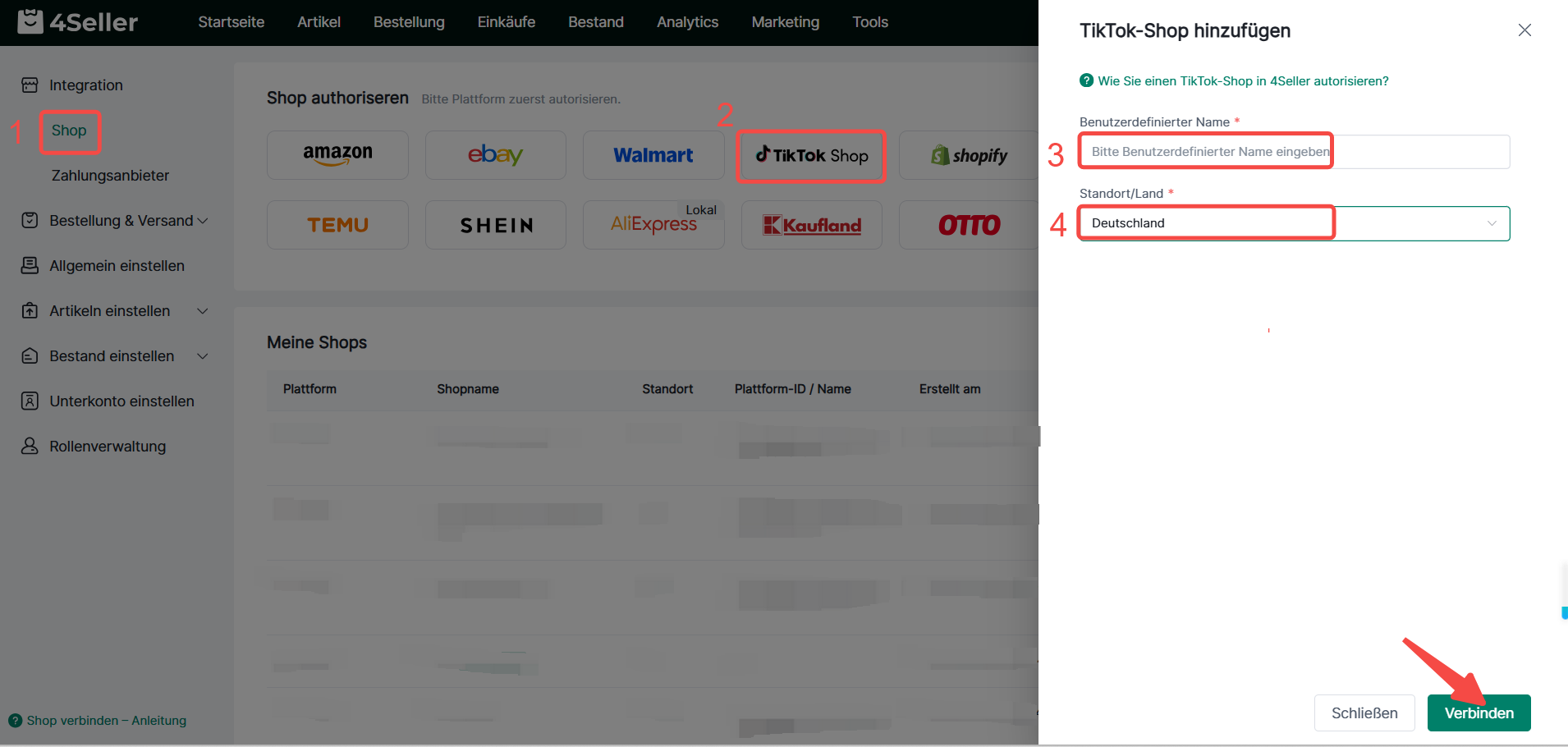
Task: Select the TikTok Shop platform tile
Action: [811, 156]
